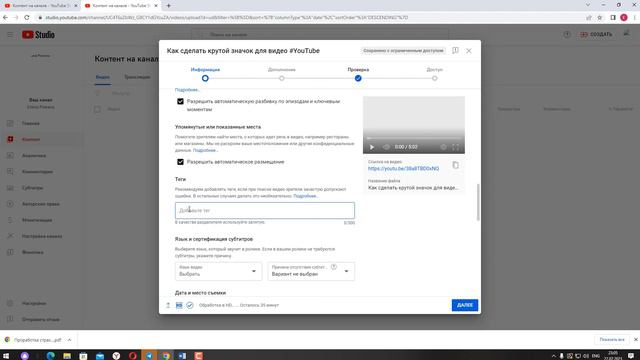The image size is (640, 360).
Task: Open the Причина отсутствия субтитров dropdown
Action: (311, 271)
